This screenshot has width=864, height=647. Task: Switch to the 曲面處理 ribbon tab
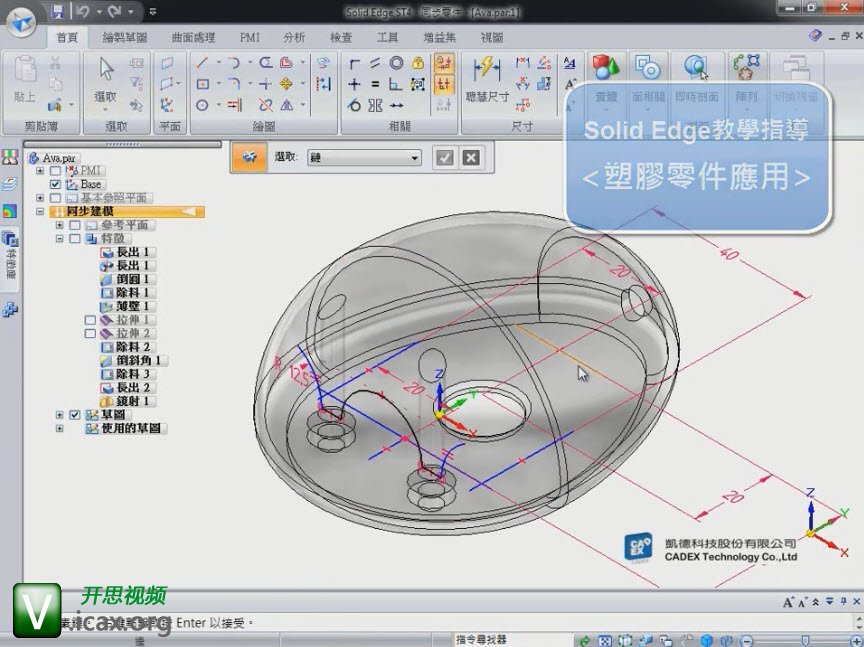click(x=194, y=38)
